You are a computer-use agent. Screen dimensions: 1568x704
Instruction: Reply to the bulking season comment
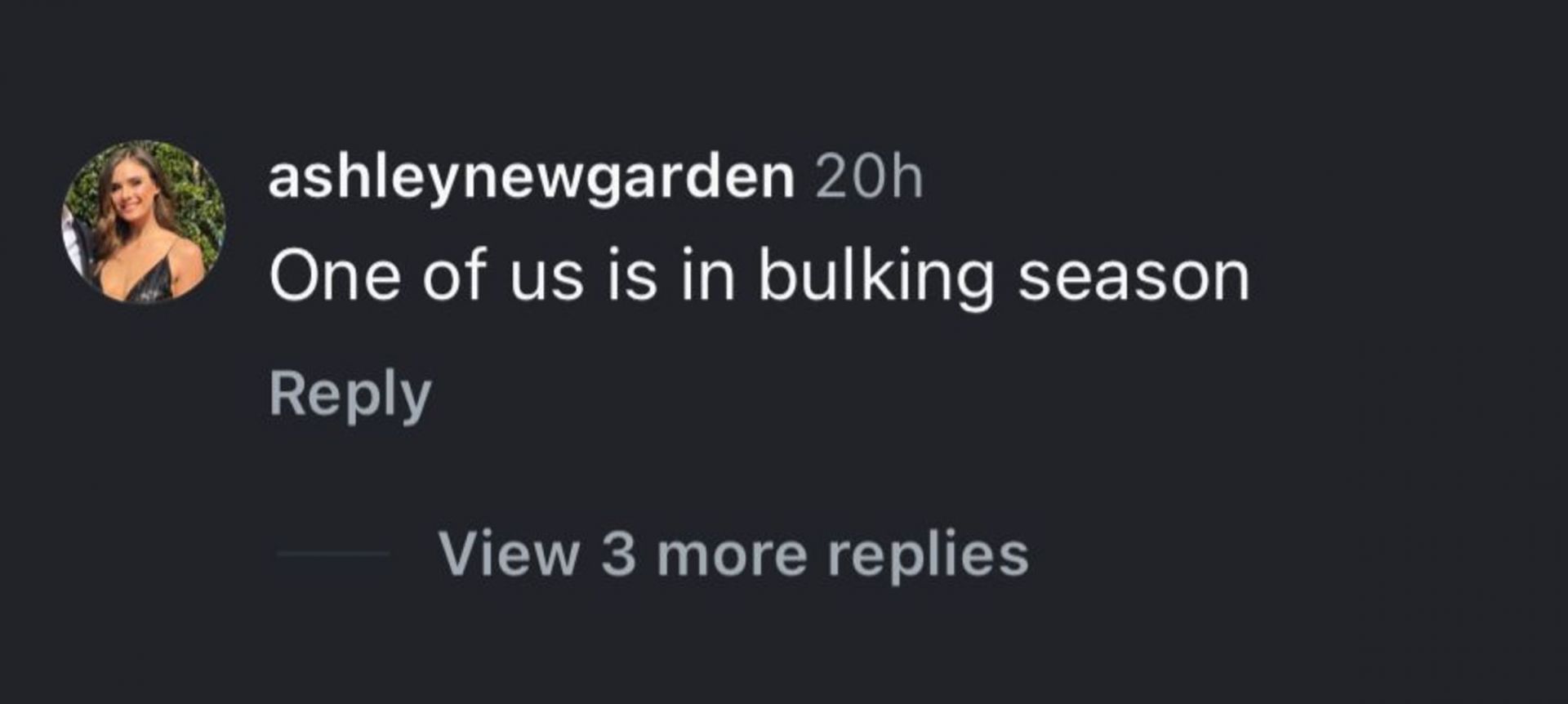350,395
